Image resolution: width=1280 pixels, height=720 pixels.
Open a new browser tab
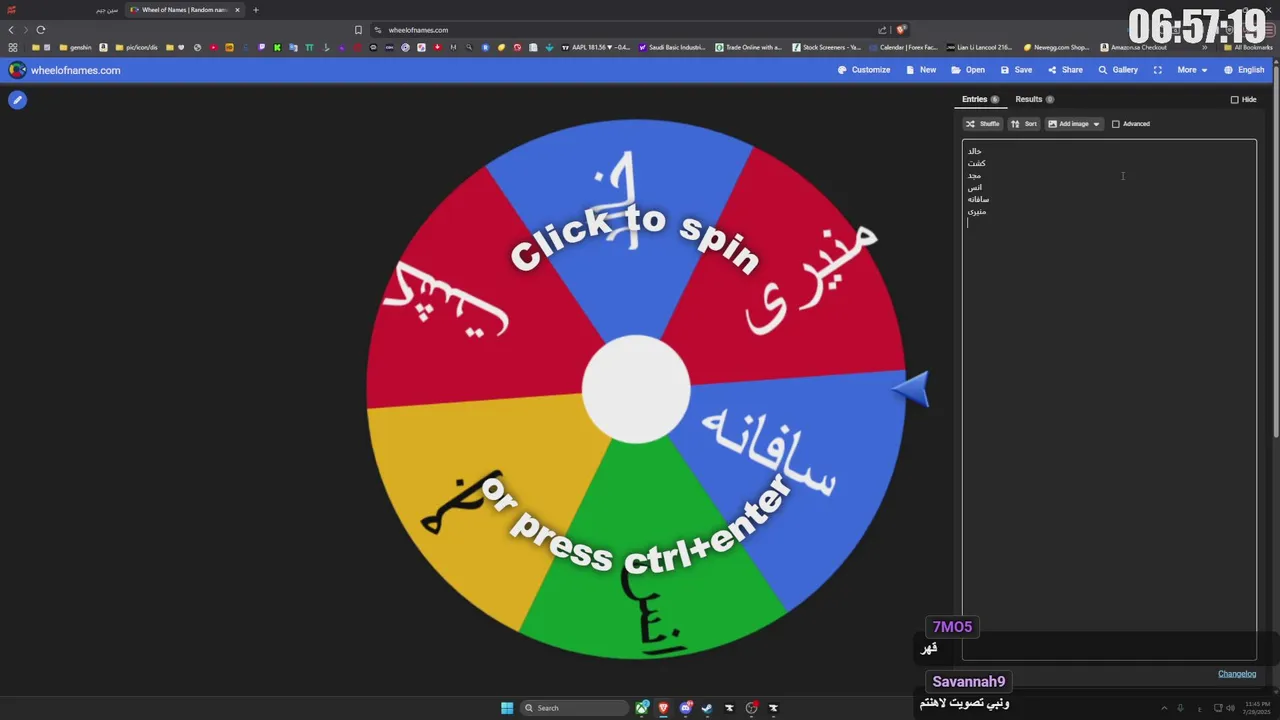coord(255,10)
